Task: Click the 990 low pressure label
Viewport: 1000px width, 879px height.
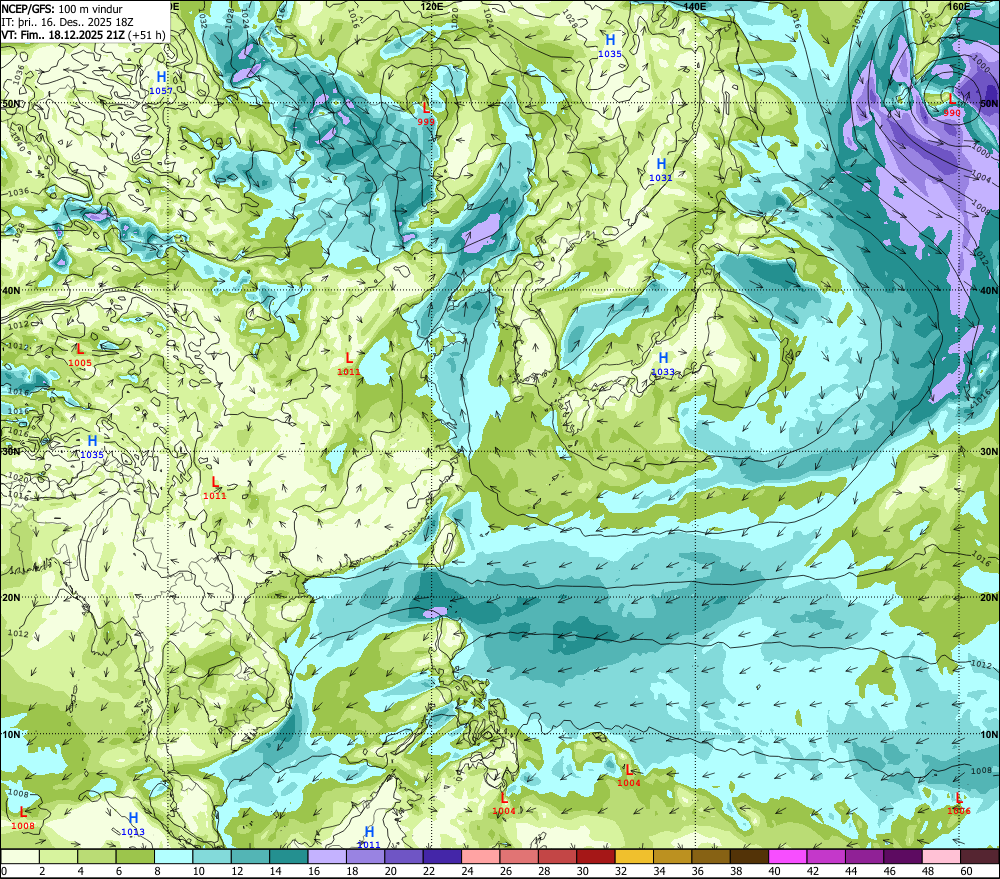Action: point(952,105)
